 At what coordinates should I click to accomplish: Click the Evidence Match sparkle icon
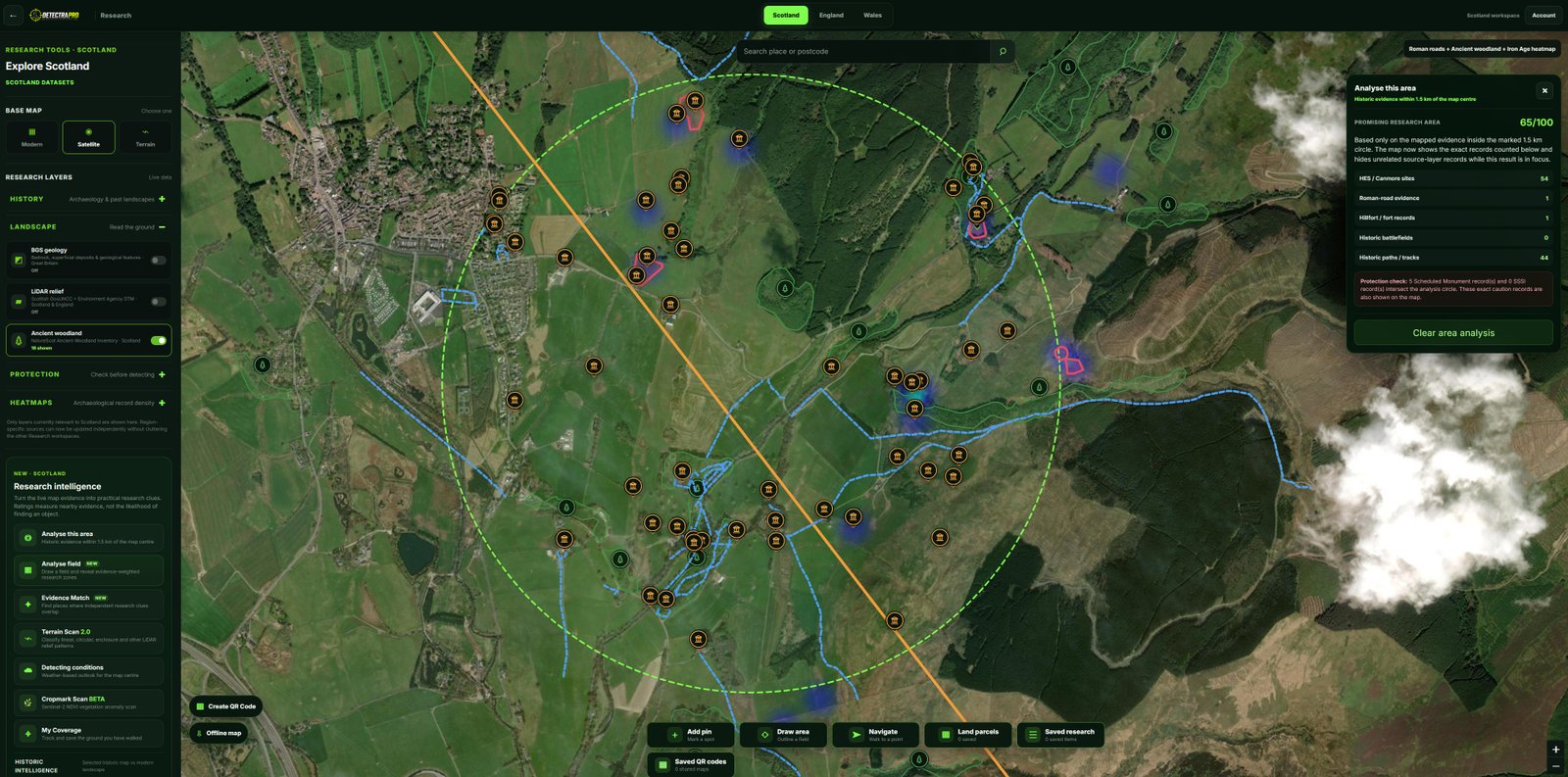coord(27,604)
